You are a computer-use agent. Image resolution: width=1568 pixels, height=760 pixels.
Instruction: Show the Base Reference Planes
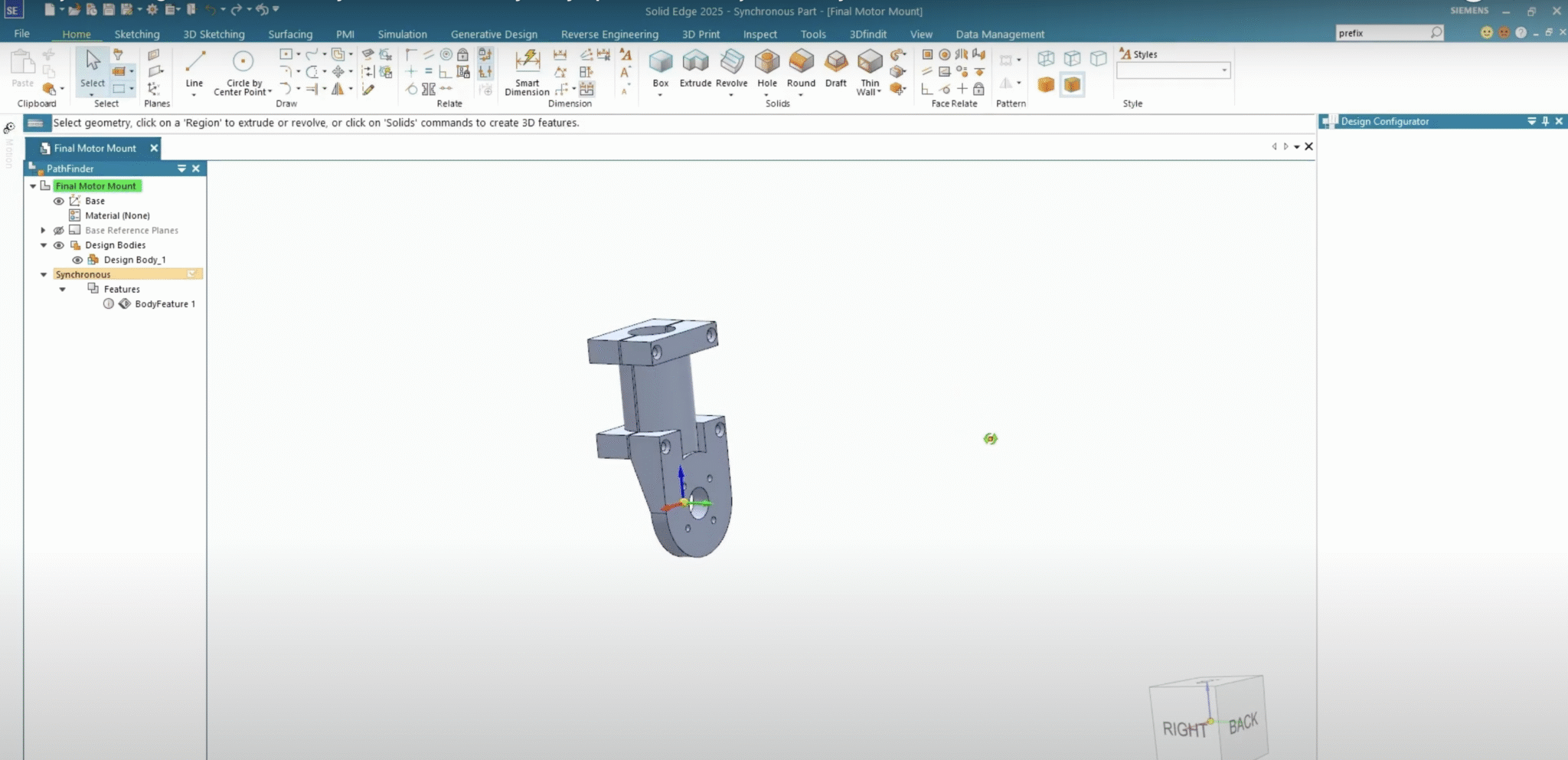59,230
